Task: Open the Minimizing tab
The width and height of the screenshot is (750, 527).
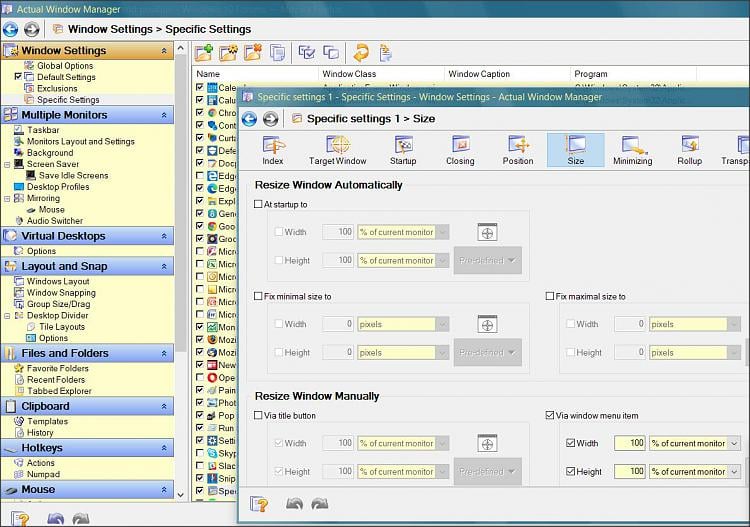Action: click(633, 150)
